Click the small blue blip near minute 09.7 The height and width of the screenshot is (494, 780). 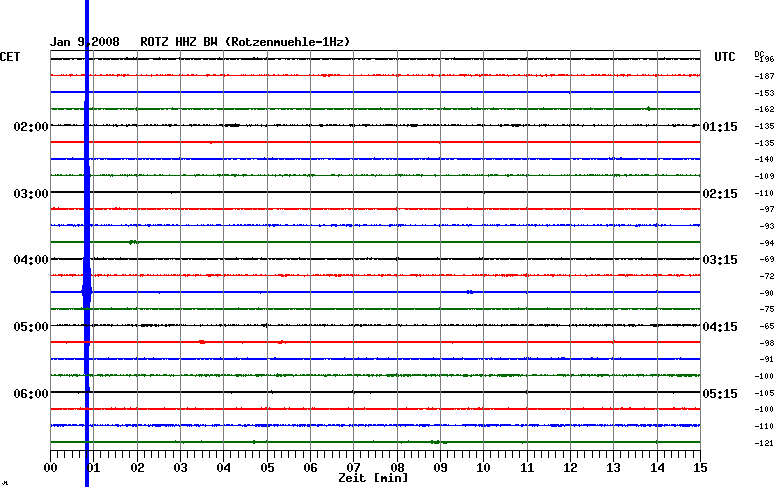470,292
